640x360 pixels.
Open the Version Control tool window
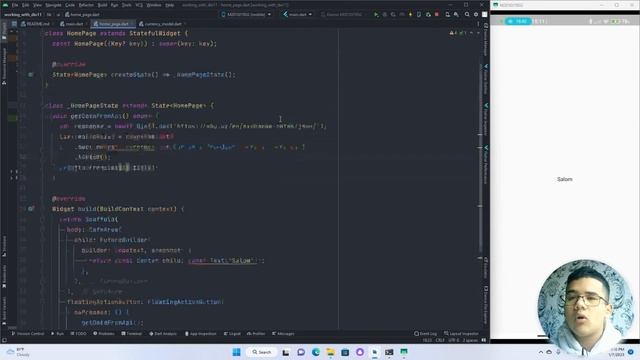pyautogui.click(x=28, y=333)
